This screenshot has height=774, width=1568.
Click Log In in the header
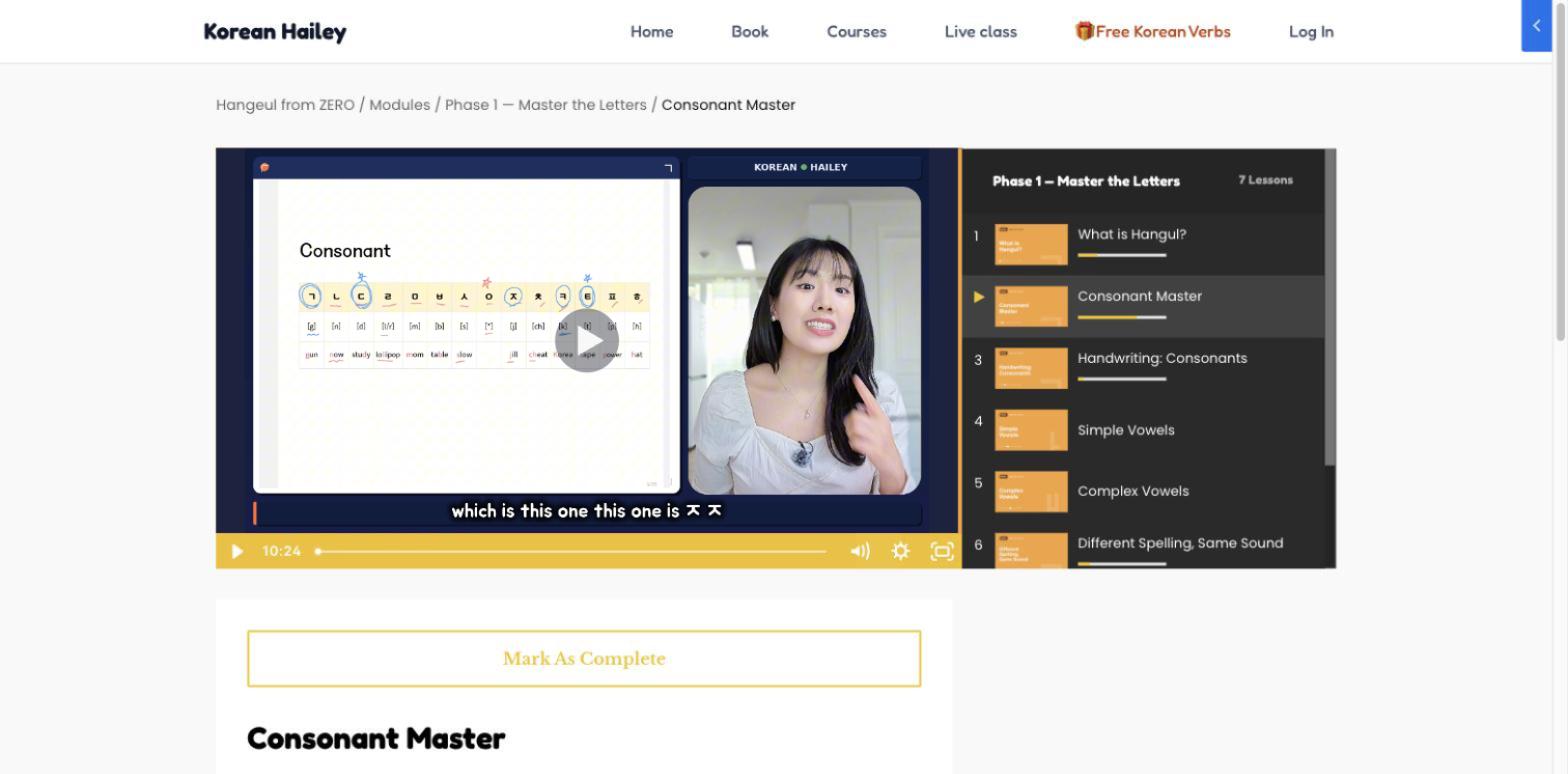click(1311, 32)
